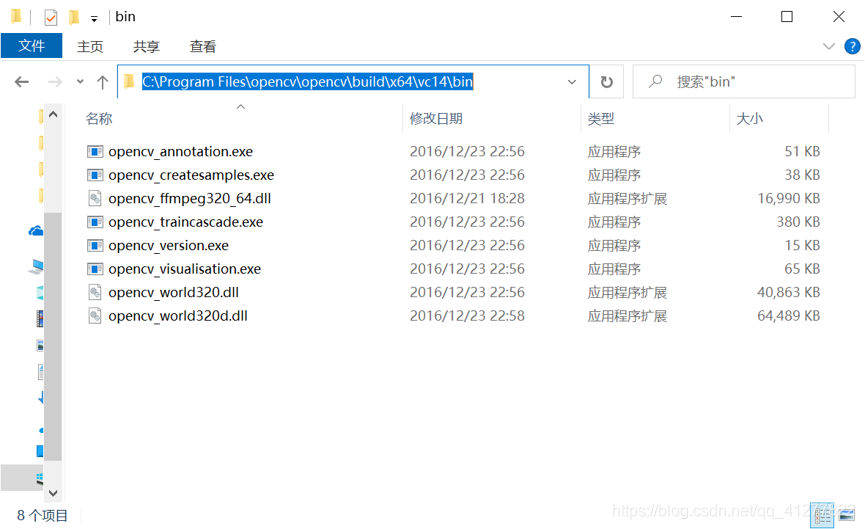Open recent locations dropdown arrow
This screenshot has width=865, height=529.
tap(81, 82)
